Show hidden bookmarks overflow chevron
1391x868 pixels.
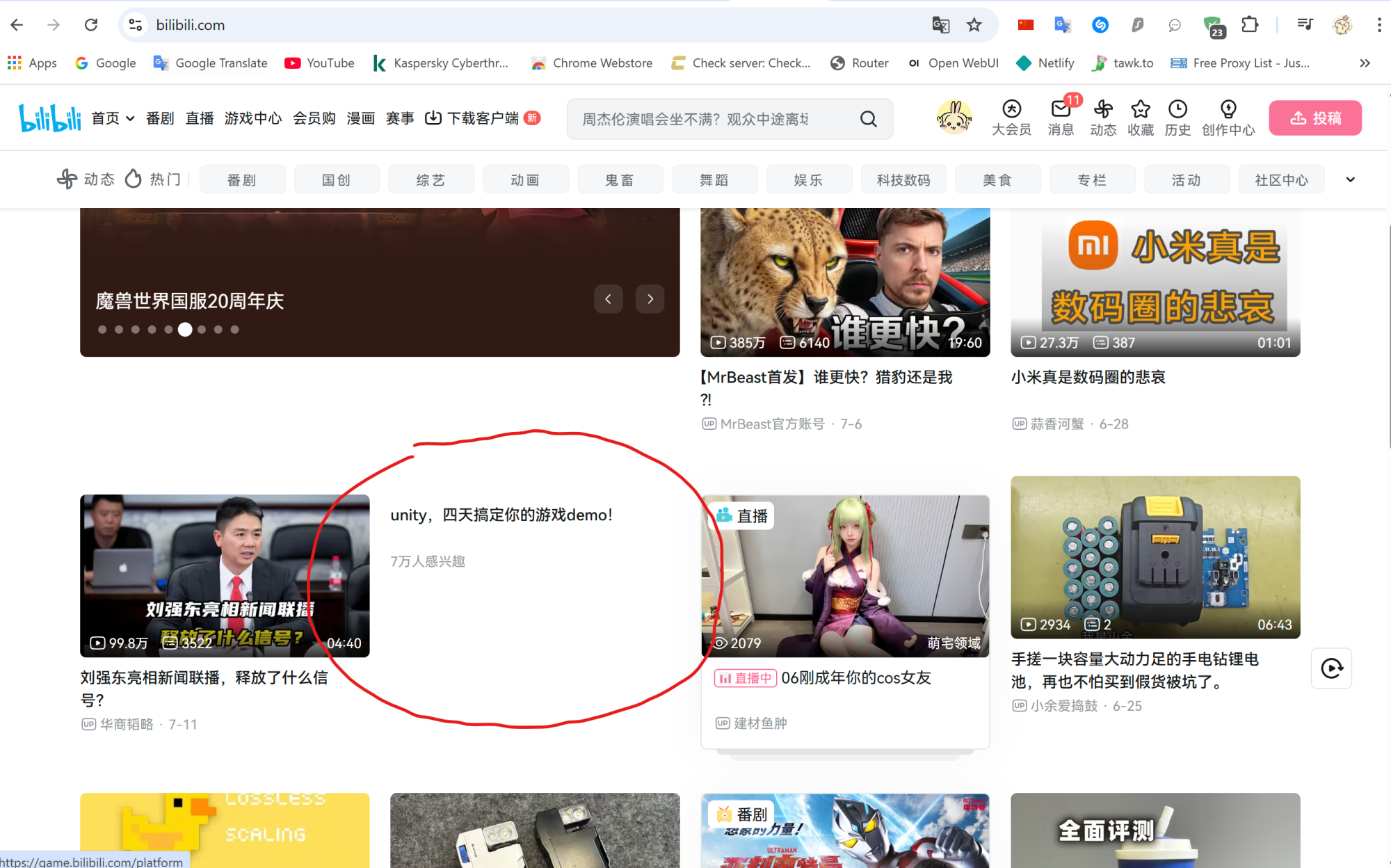click(1365, 63)
